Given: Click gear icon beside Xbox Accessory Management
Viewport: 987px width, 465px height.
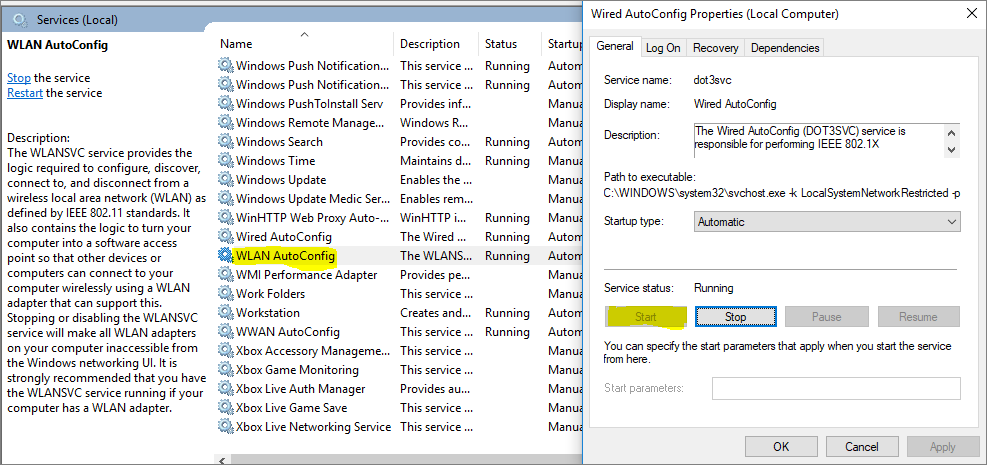Looking at the screenshot, I should pos(225,350).
